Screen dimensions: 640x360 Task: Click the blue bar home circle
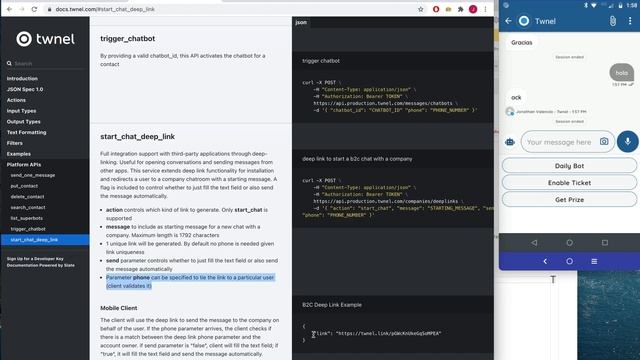coord(569,261)
